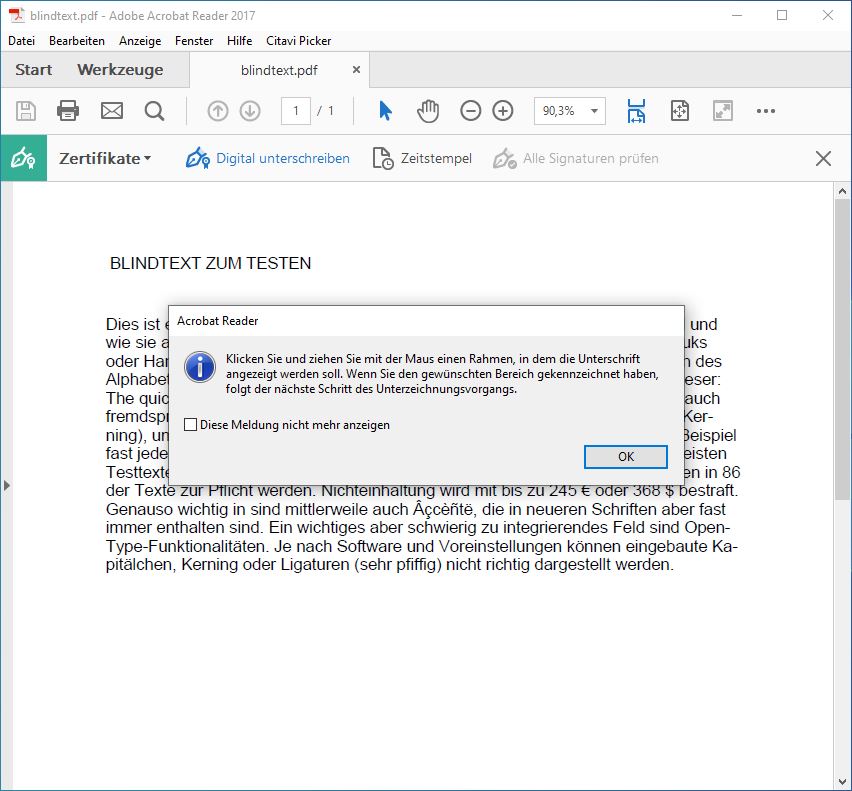Open the Fenster menu

[194, 41]
